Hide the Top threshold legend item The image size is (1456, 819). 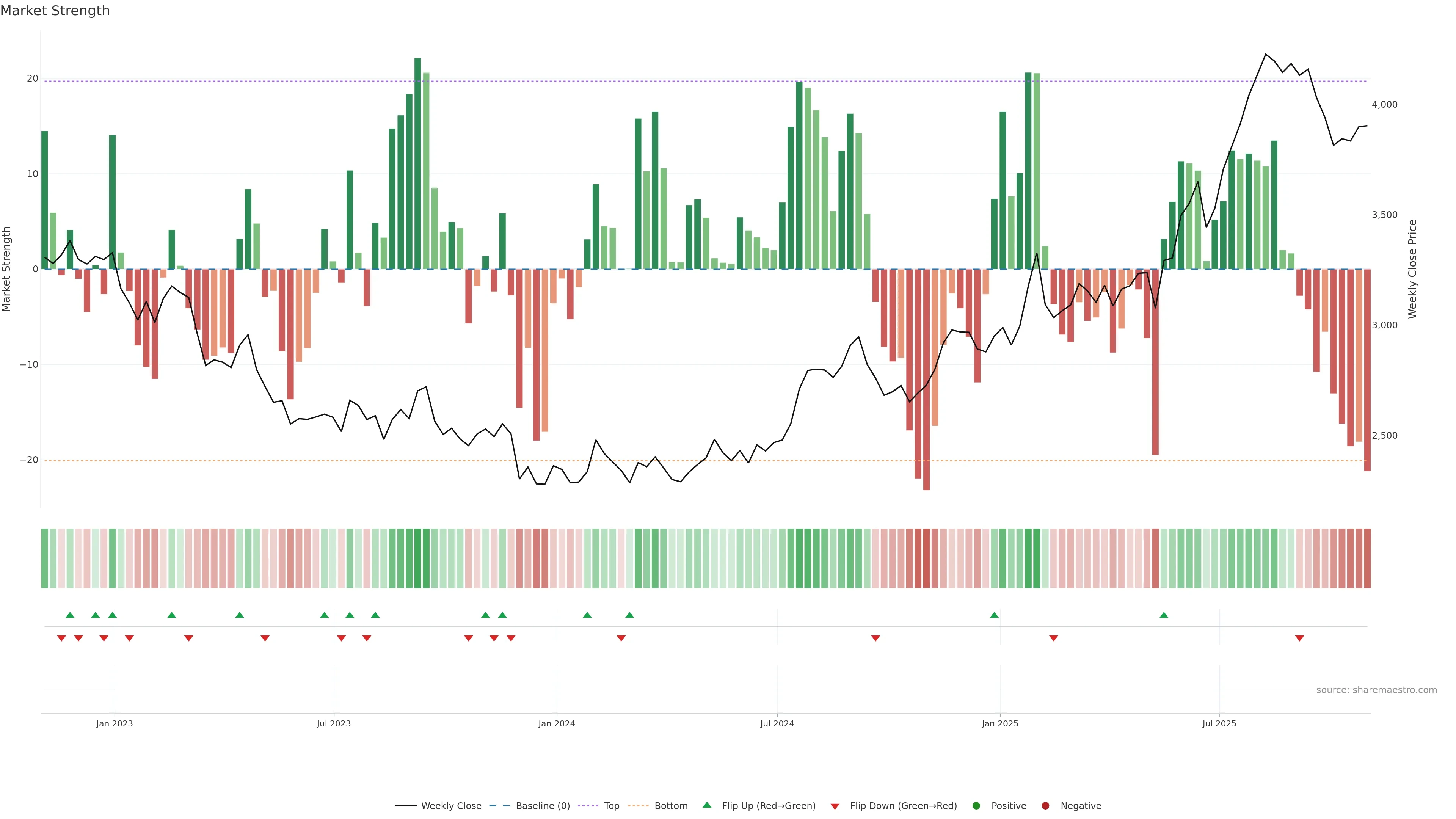coord(611,806)
